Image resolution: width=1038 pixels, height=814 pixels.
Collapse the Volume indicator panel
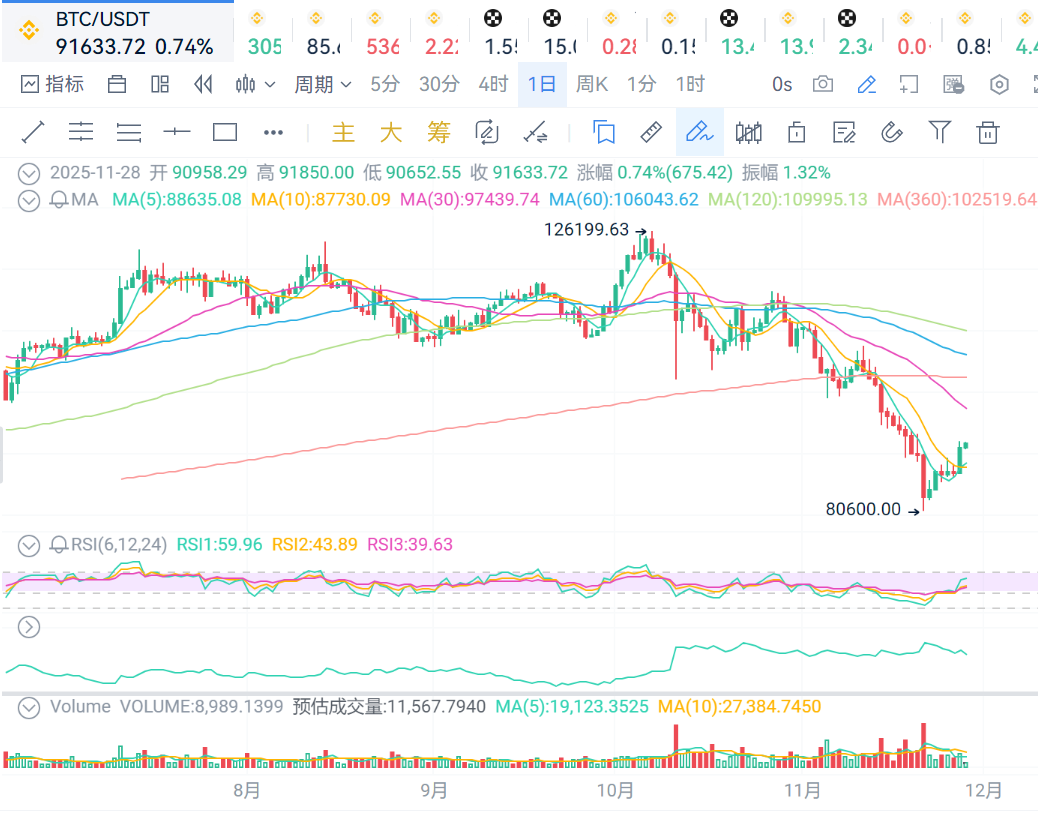pos(30,707)
